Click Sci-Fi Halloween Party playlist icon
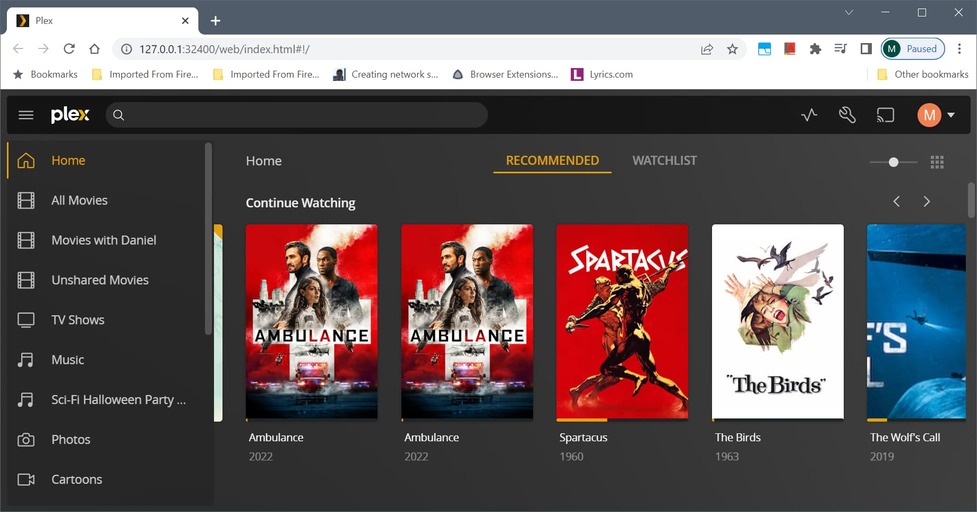977x512 pixels. click(x=26, y=400)
